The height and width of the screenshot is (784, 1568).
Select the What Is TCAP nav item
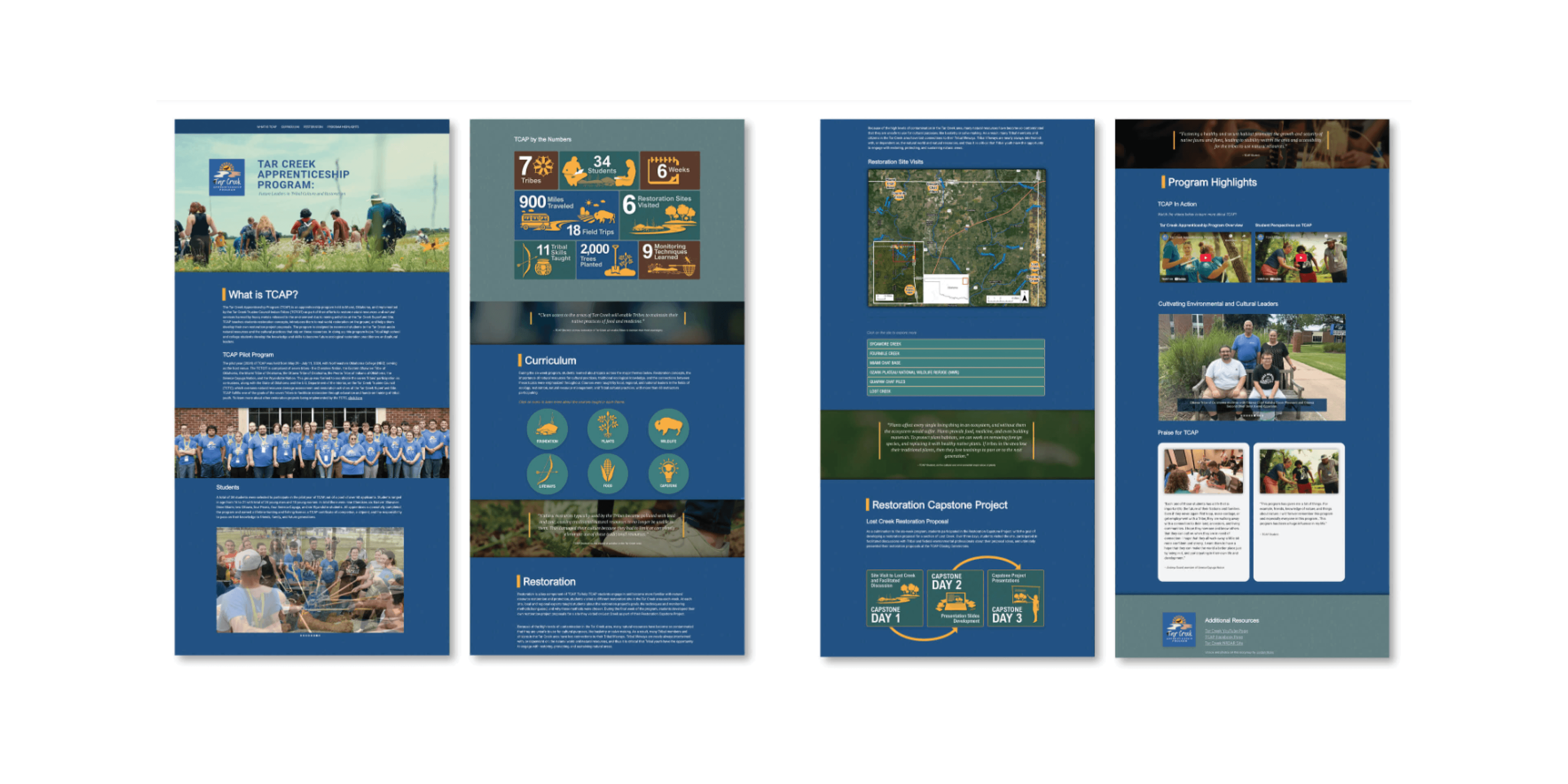click(x=267, y=126)
